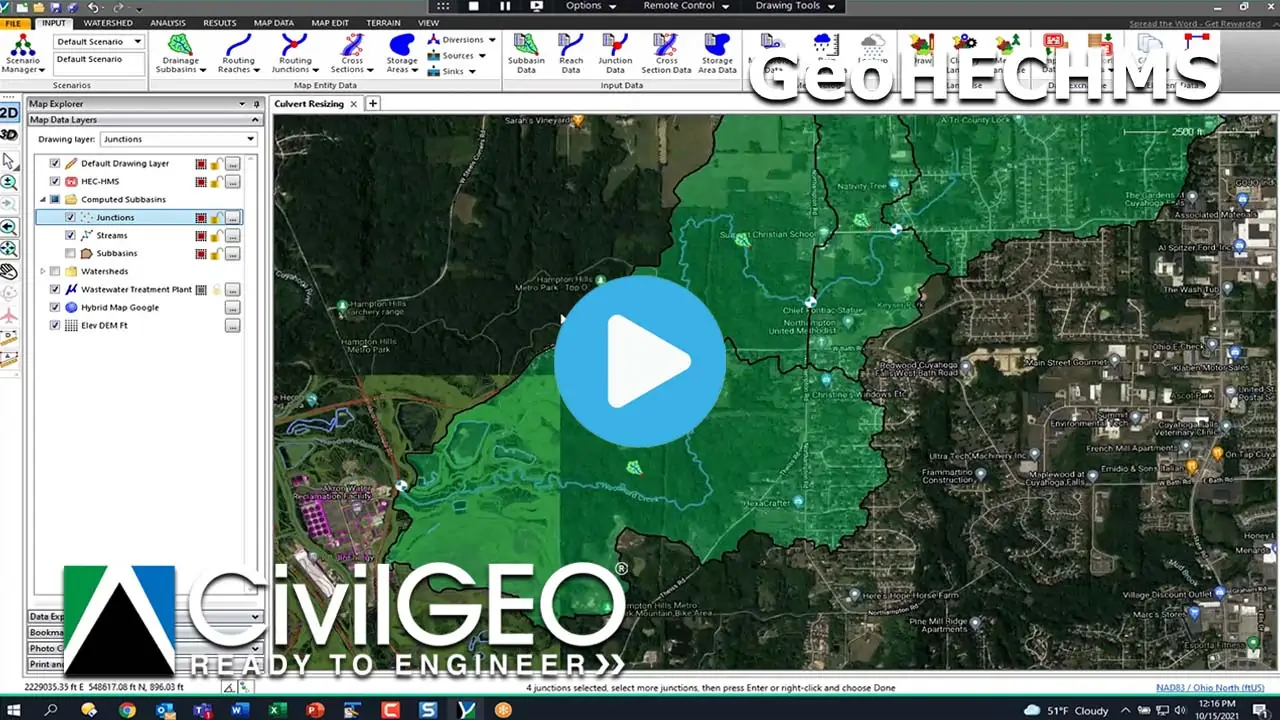
Task: Select the Pan hand tool
Action: [9, 271]
